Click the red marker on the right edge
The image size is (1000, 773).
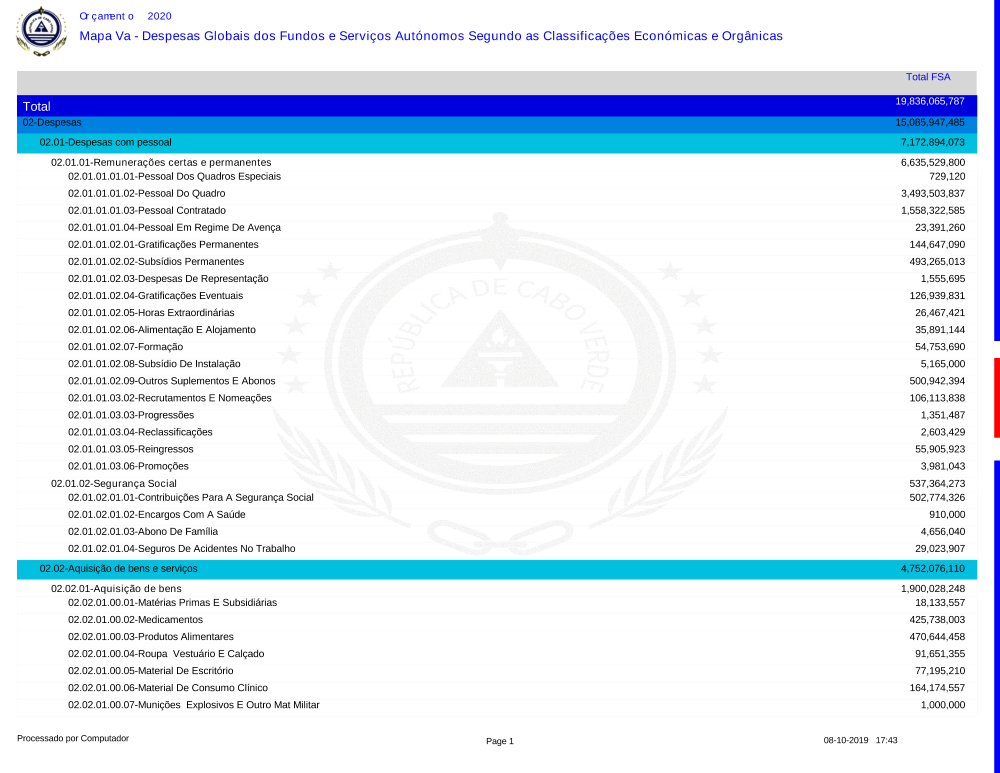click(996, 397)
